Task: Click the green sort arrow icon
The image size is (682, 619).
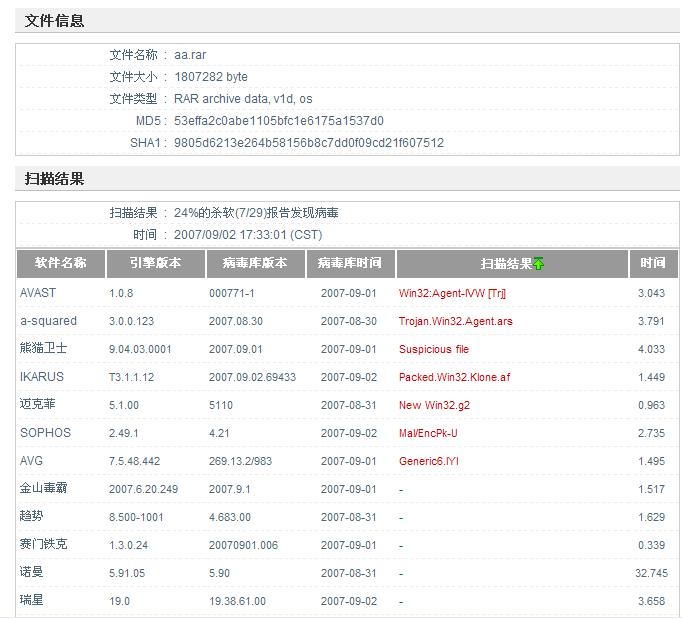Action: (x=538, y=263)
